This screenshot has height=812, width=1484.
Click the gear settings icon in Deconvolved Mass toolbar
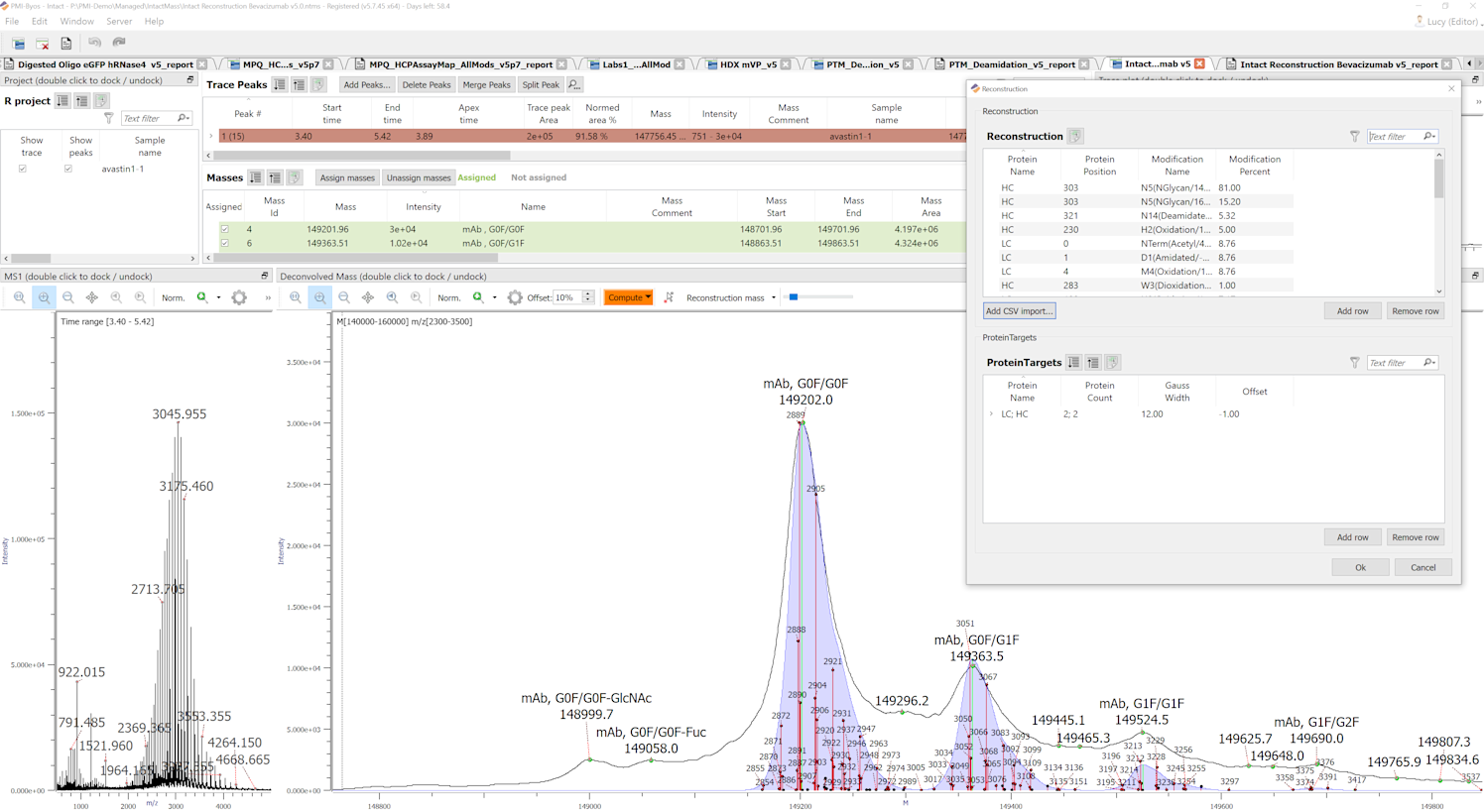(515, 297)
